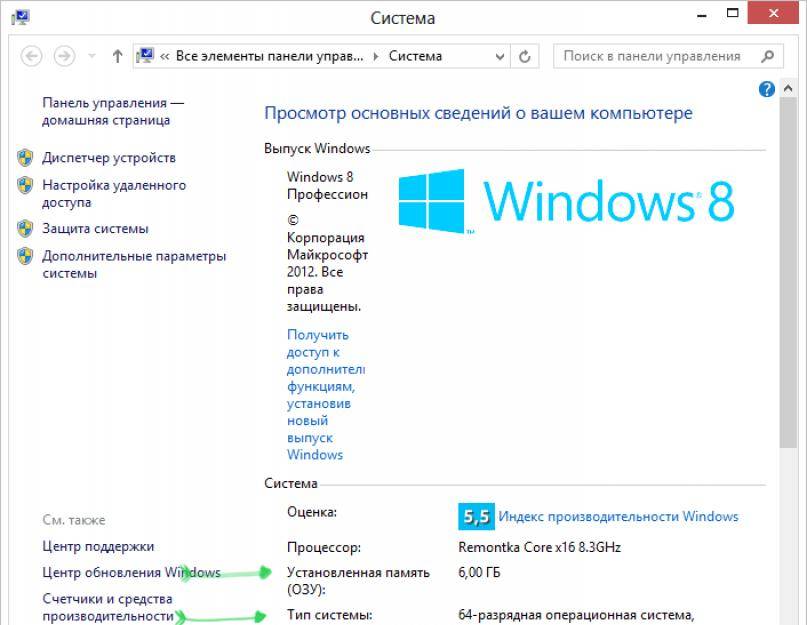The image size is (807, 625).
Task: Open Центр обновления Windows link
Action: coord(131,572)
